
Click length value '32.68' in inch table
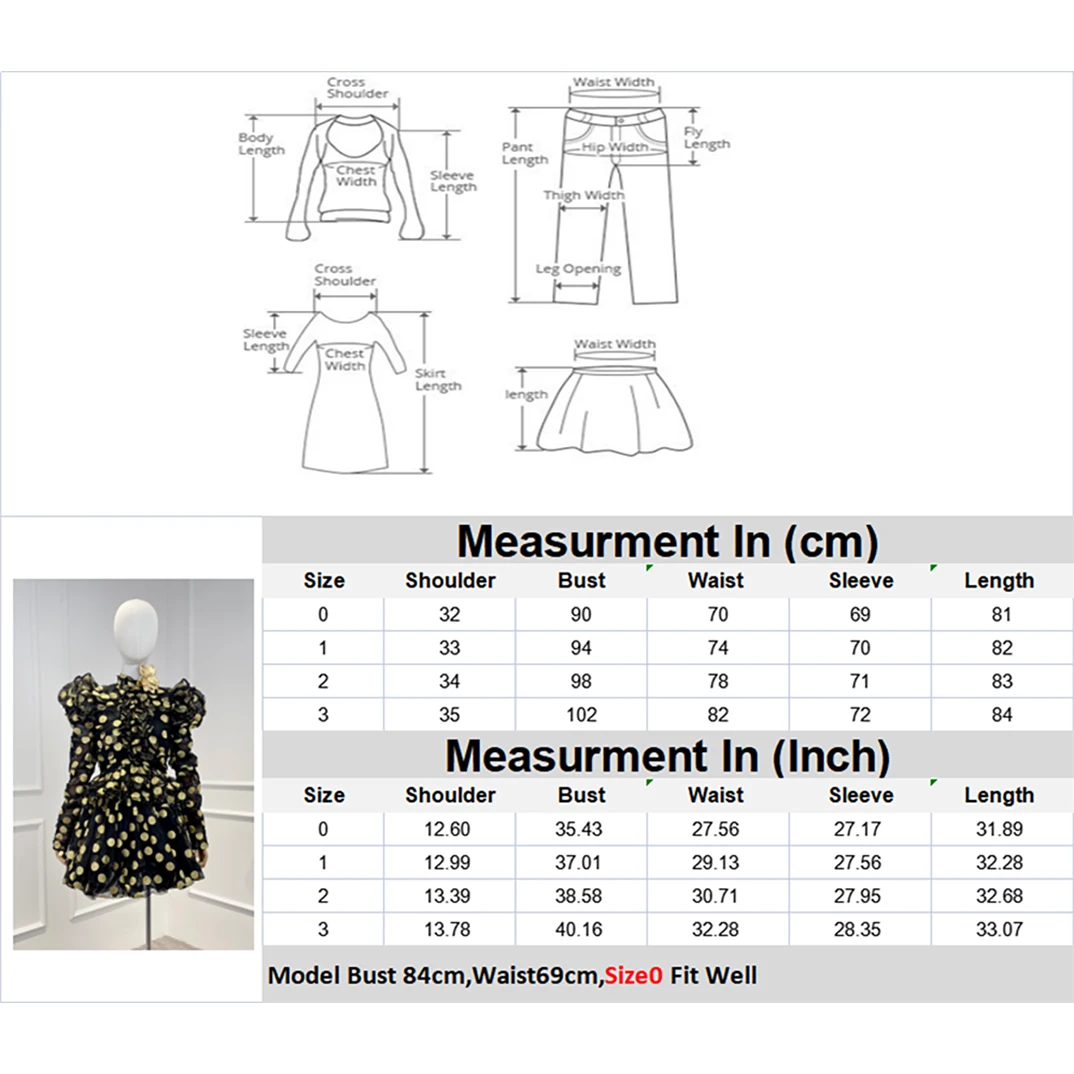(x=999, y=896)
